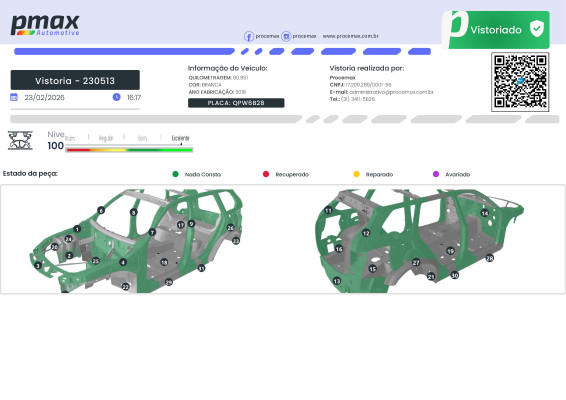This screenshot has width=566, height=400.
Task: Select part marker 12 on right chassis
Action: (x=366, y=233)
